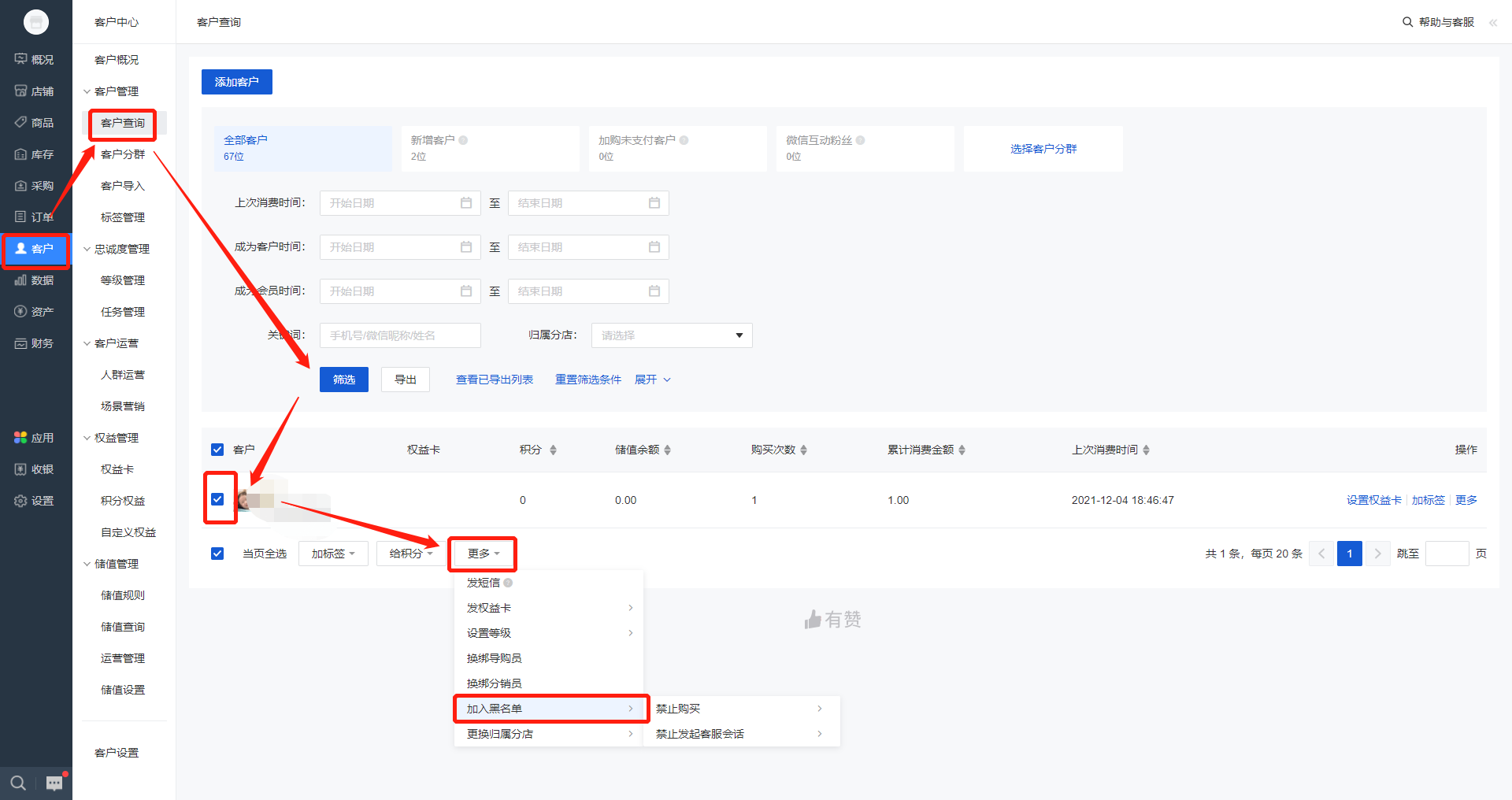
Task: Toggle the 当页全选 checkbox
Action: click(217, 554)
